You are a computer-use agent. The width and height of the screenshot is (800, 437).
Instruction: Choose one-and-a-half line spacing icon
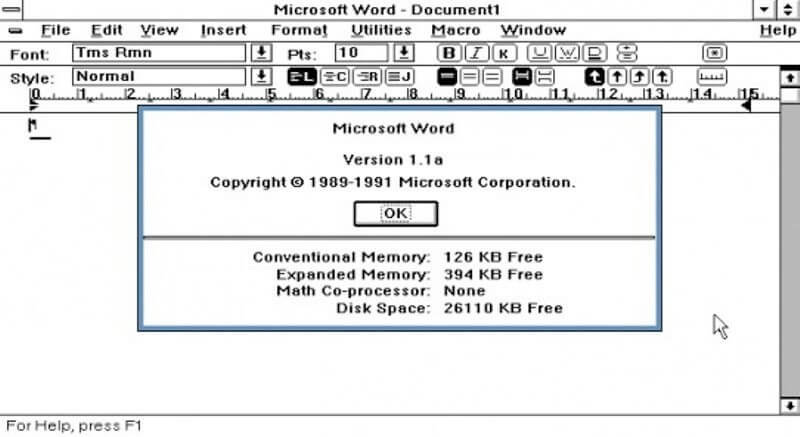(469, 77)
